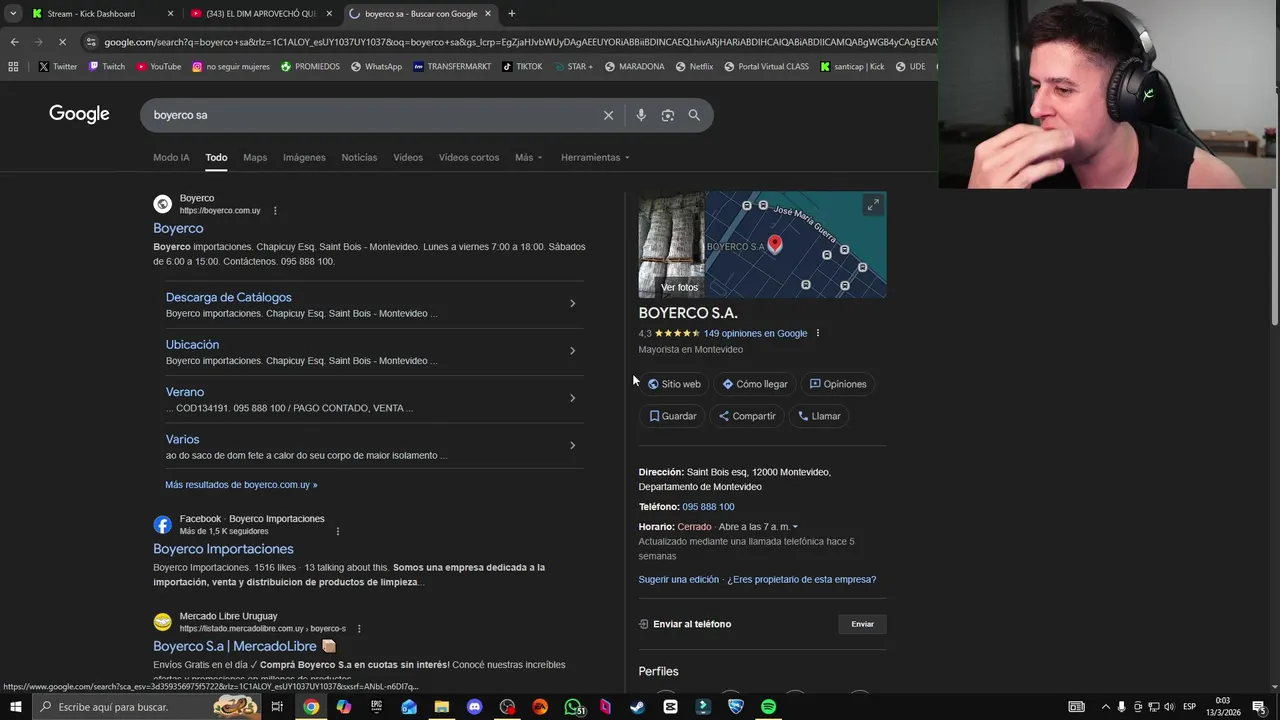Click the Windows search box Escribe aquí para buscar
This screenshot has width=1280, height=720.
tap(145, 707)
